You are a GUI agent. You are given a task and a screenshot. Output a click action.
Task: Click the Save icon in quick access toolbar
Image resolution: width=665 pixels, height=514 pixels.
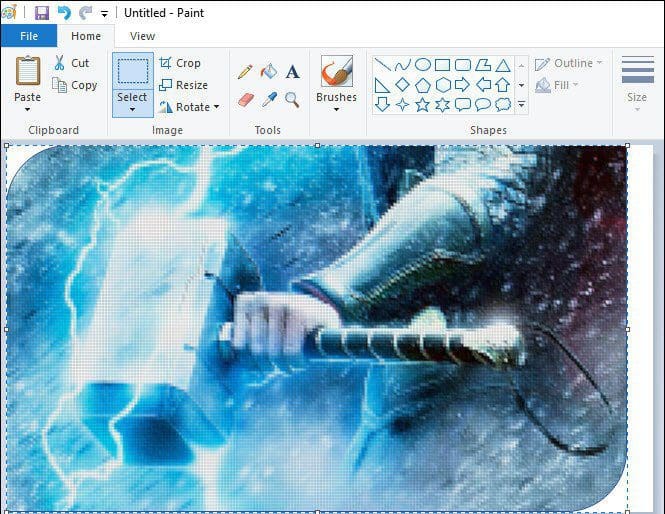pos(42,13)
